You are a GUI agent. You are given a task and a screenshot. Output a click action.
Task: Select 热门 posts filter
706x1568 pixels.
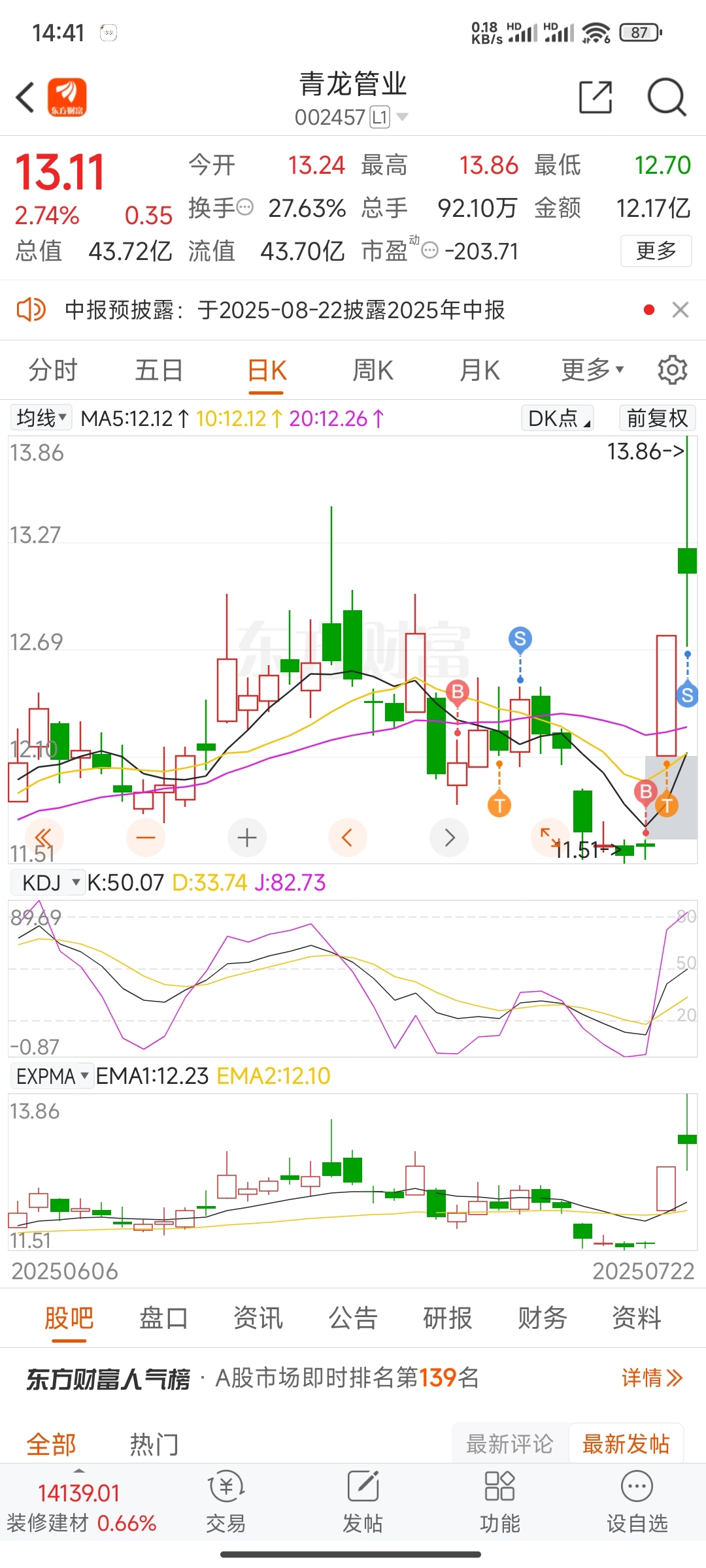point(154,1445)
